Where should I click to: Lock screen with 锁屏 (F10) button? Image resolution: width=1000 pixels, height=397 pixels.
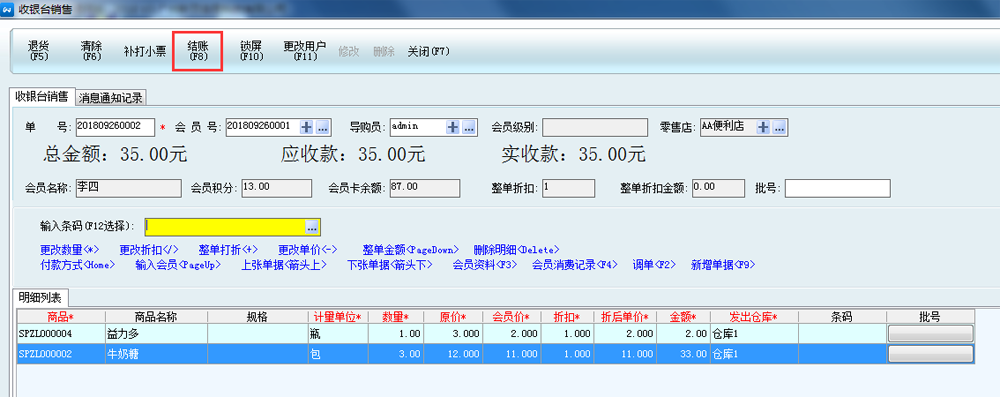point(251,51)
